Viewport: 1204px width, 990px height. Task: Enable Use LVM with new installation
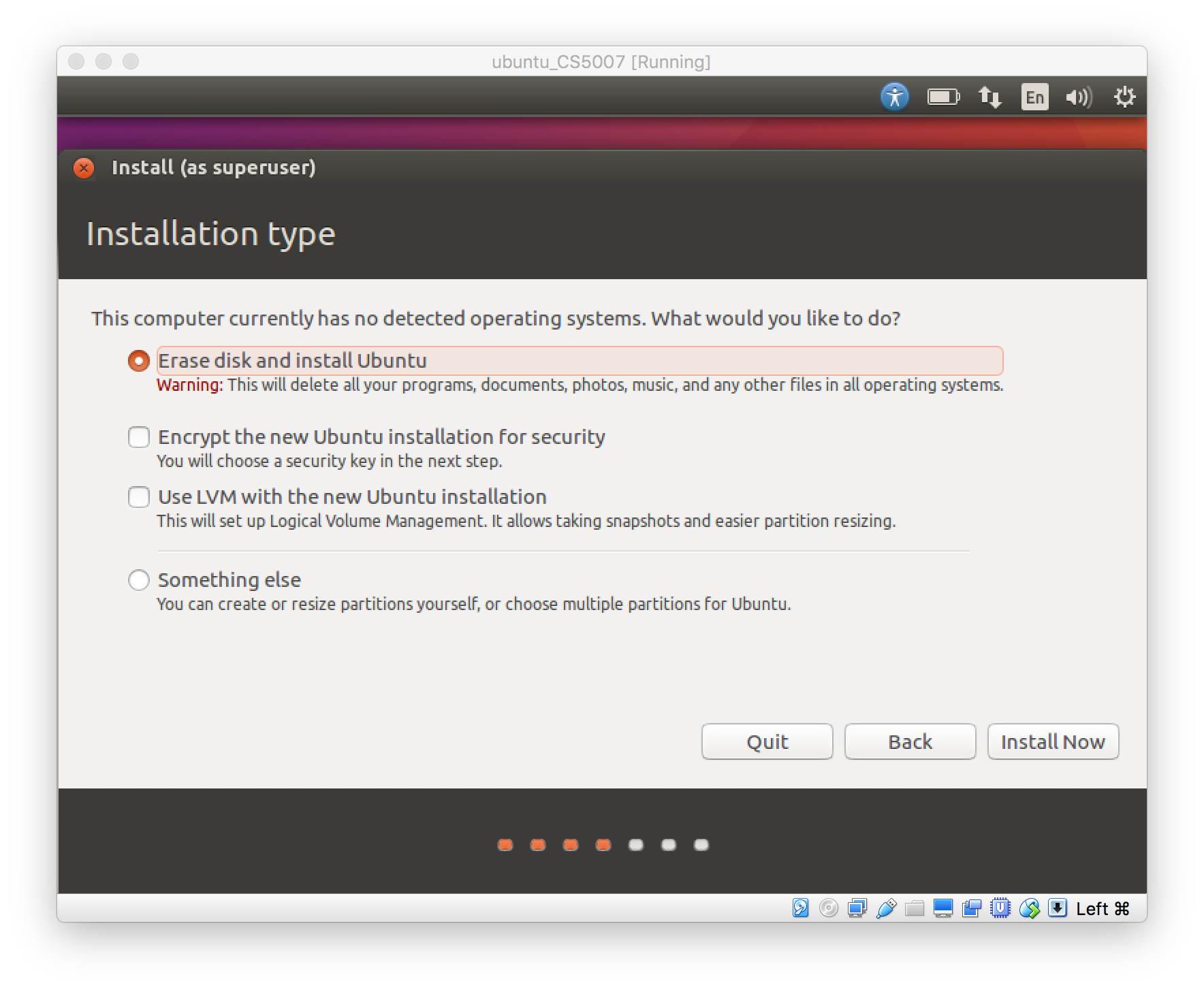(139, 497)
